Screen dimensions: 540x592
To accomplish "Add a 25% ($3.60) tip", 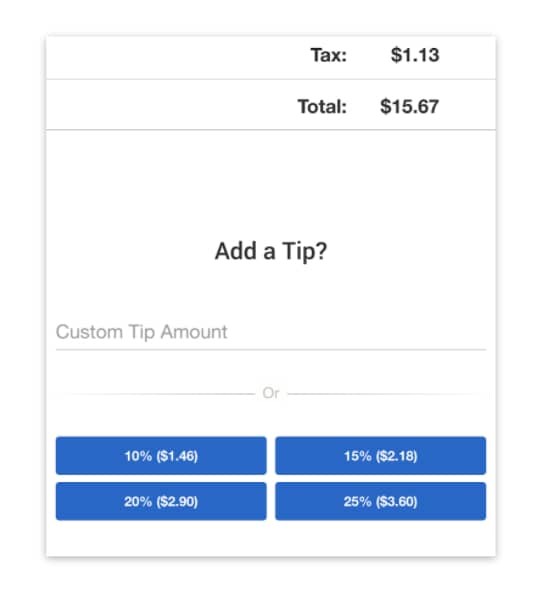I will (380, 501).
